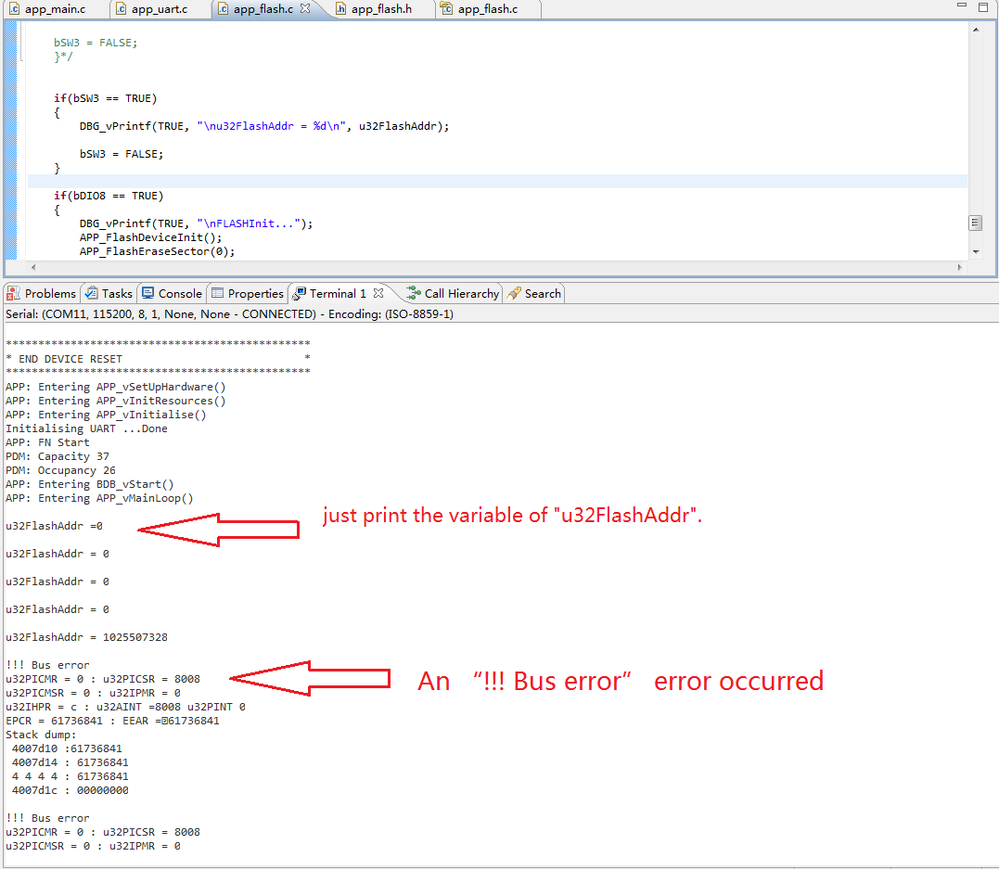This screenshot has height=869, width=999.
Task: Maximize the editor area
Action: tap(983, 7)
